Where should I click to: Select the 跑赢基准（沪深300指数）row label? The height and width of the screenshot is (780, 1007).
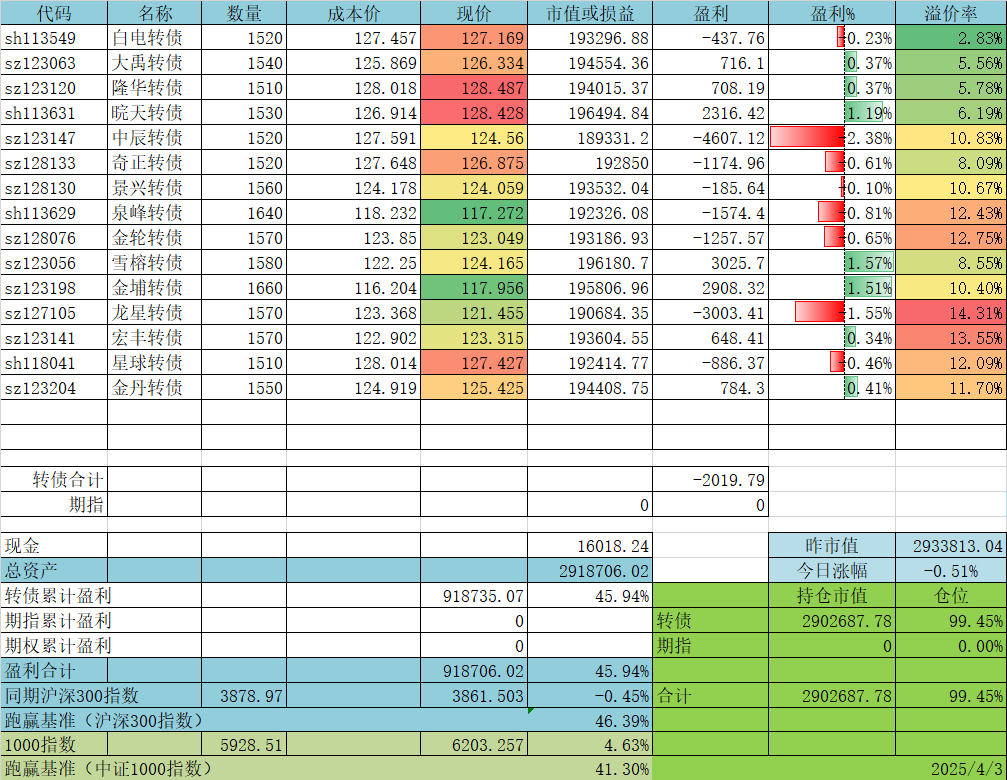coord(264,720)
